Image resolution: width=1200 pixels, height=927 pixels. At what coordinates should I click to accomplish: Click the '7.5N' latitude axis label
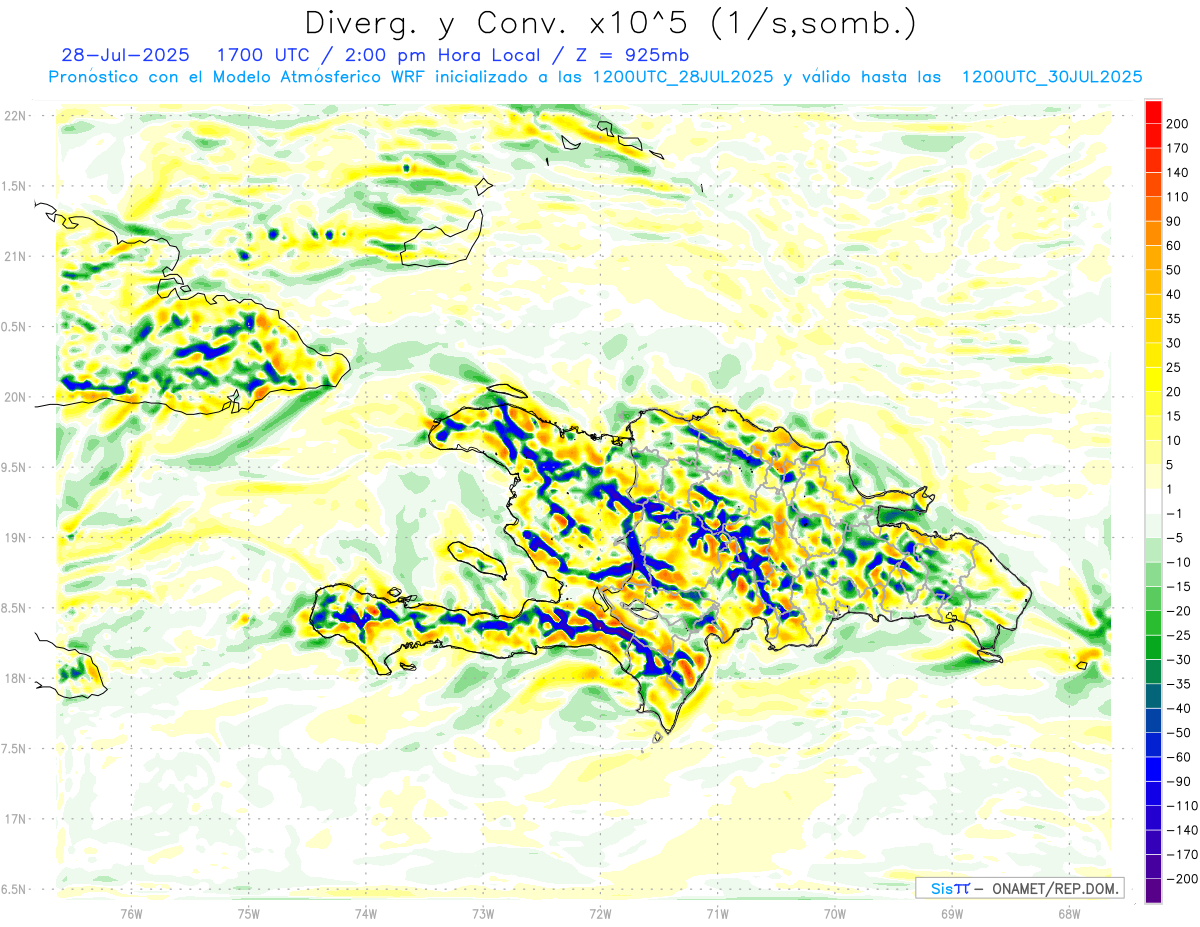click(15, 748)
